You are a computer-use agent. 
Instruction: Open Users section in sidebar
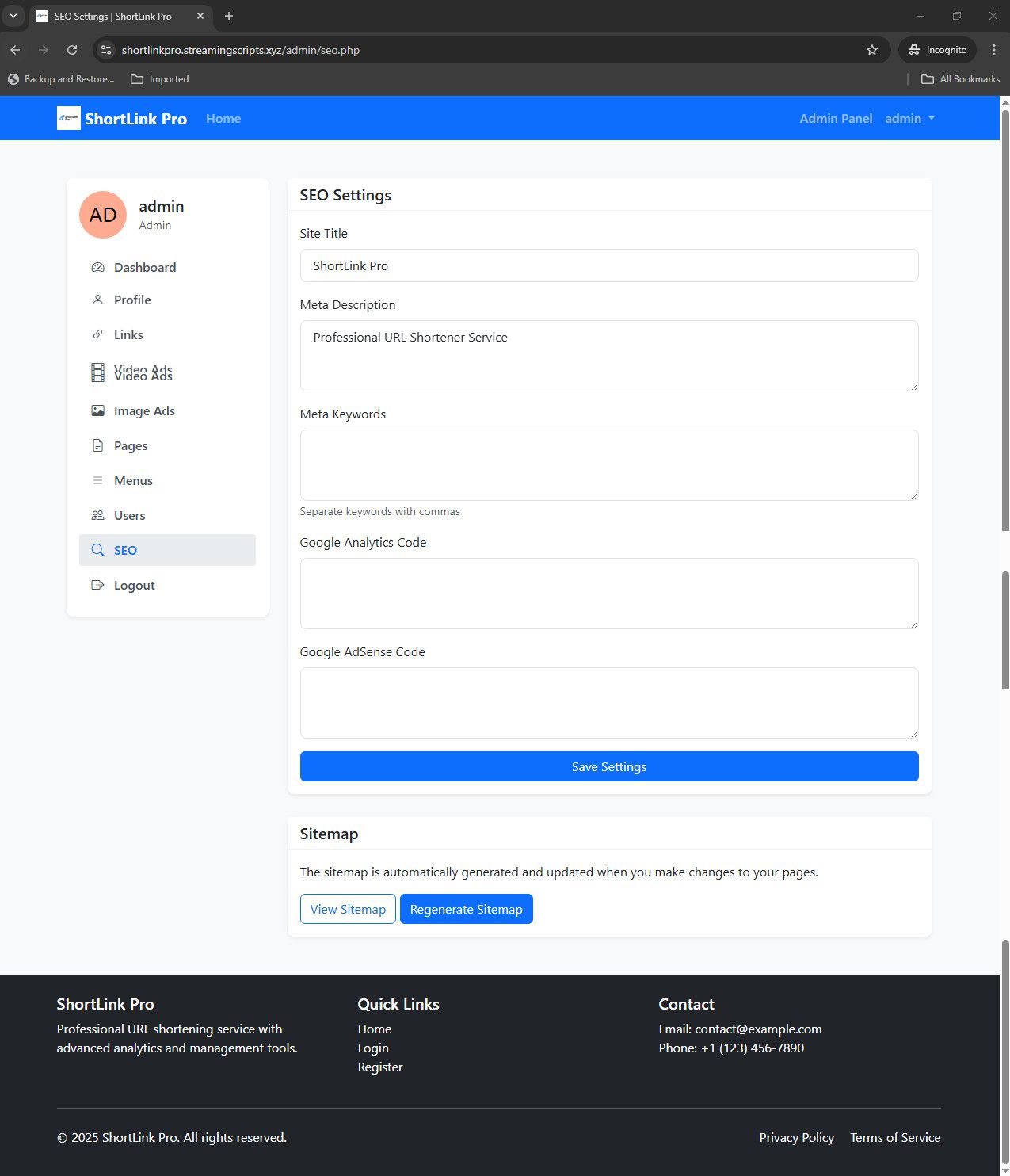point(167,515)
